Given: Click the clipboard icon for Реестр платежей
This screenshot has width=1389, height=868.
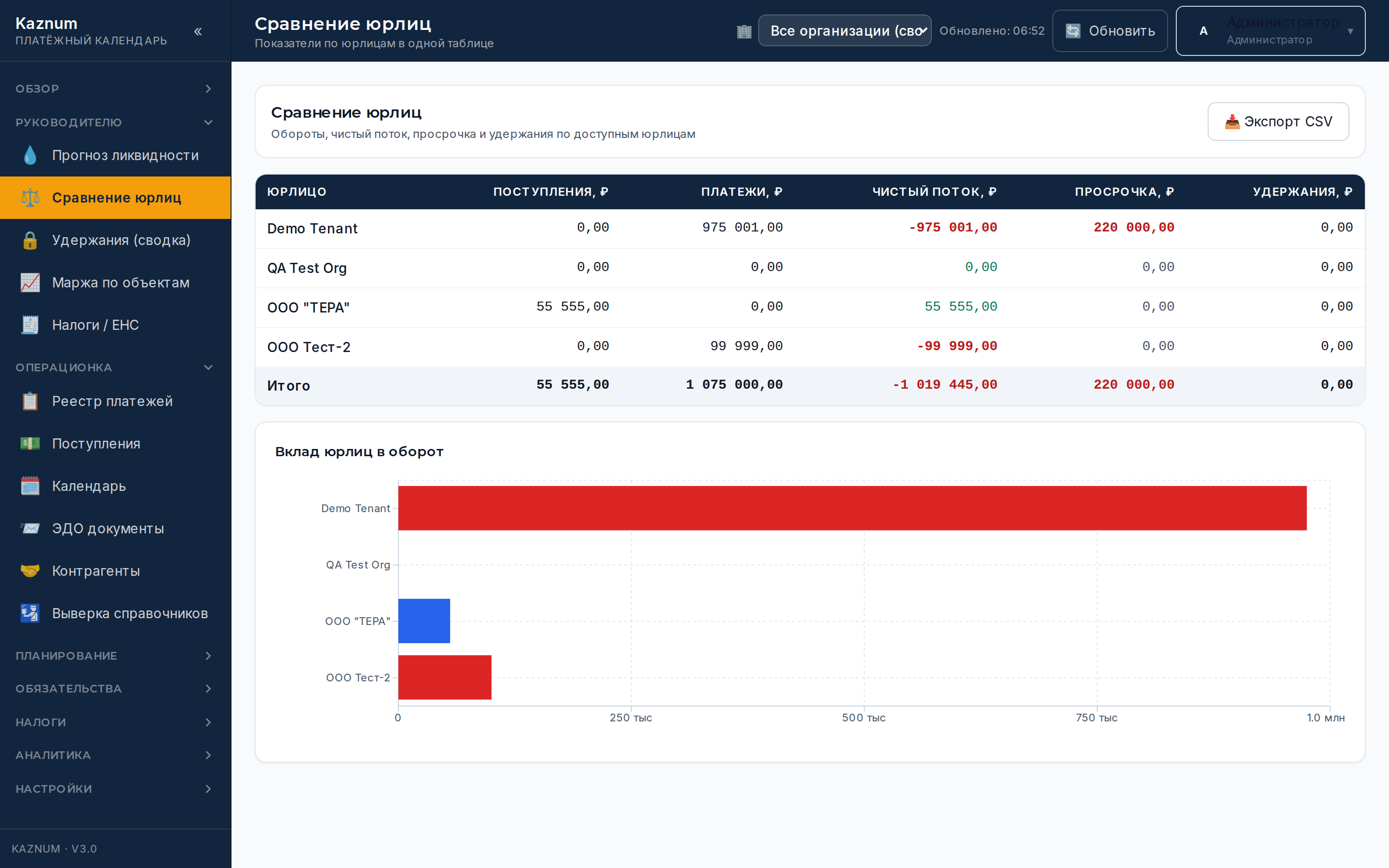Looking at the screenshot, I should pyautogui.click(x=30, y=401).
